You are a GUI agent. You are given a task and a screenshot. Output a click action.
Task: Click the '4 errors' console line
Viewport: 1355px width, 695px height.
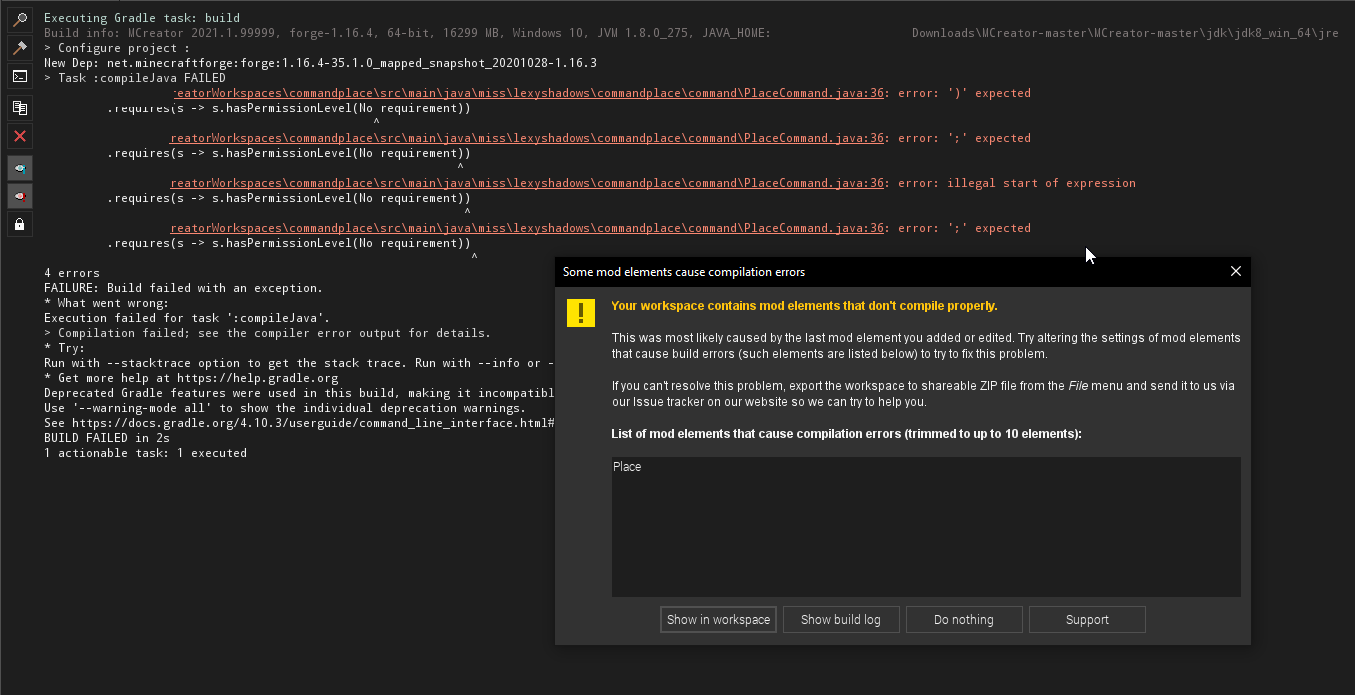[72, 273]
